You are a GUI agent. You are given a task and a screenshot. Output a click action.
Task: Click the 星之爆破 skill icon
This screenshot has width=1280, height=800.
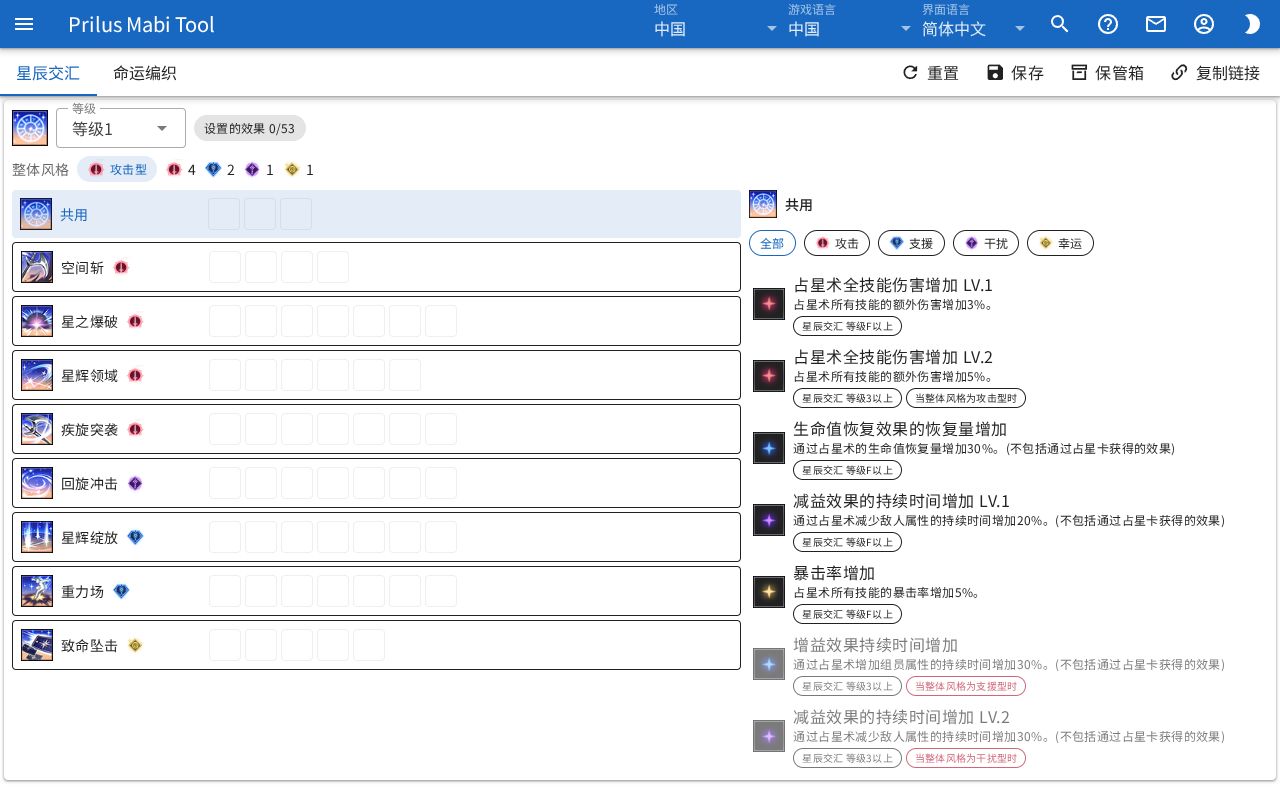37,322
